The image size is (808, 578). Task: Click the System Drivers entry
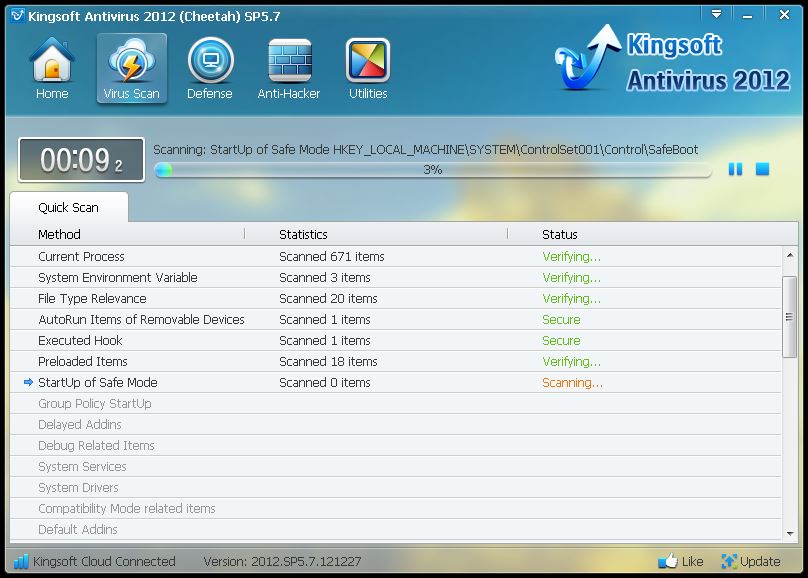[x=78, y=487]
